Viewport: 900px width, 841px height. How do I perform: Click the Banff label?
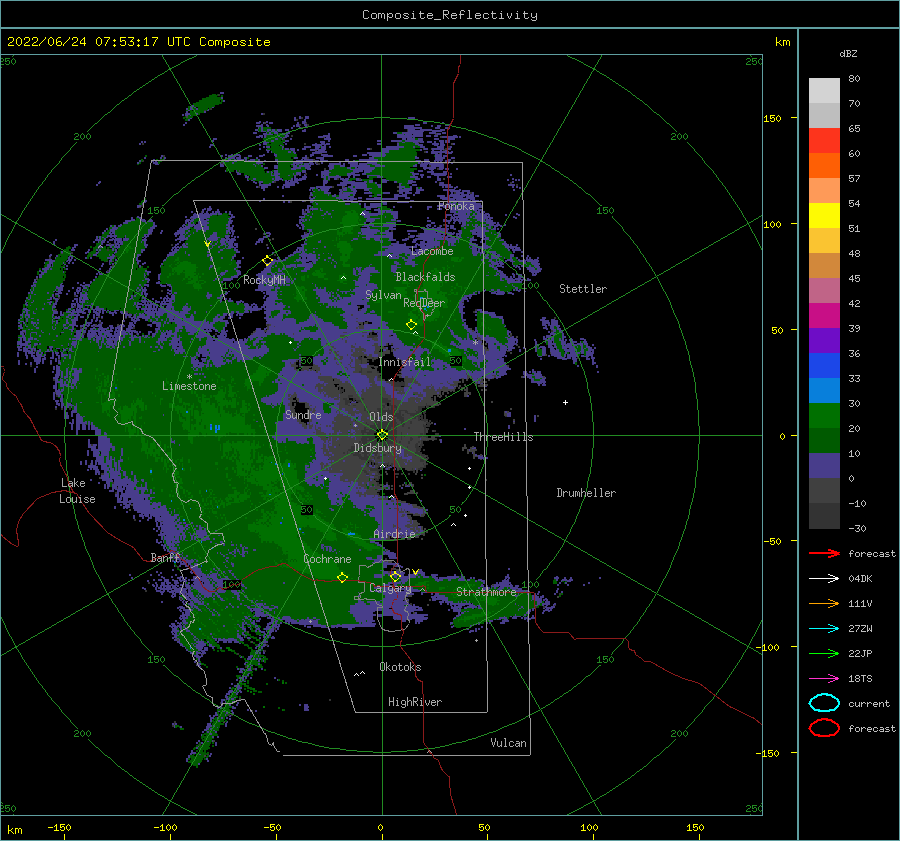(165, 558)
